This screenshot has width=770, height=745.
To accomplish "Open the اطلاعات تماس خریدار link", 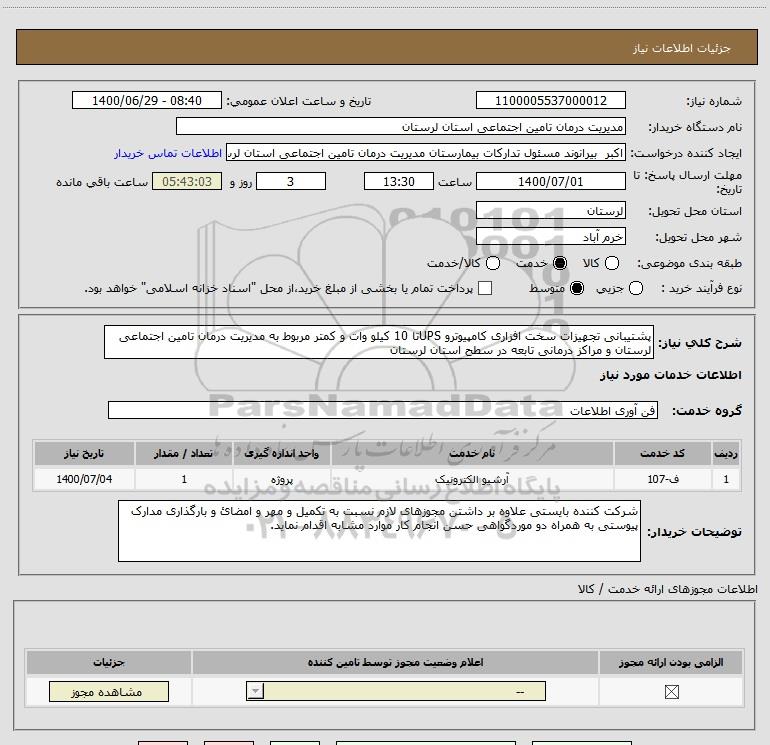I will (x=168, y=153).
